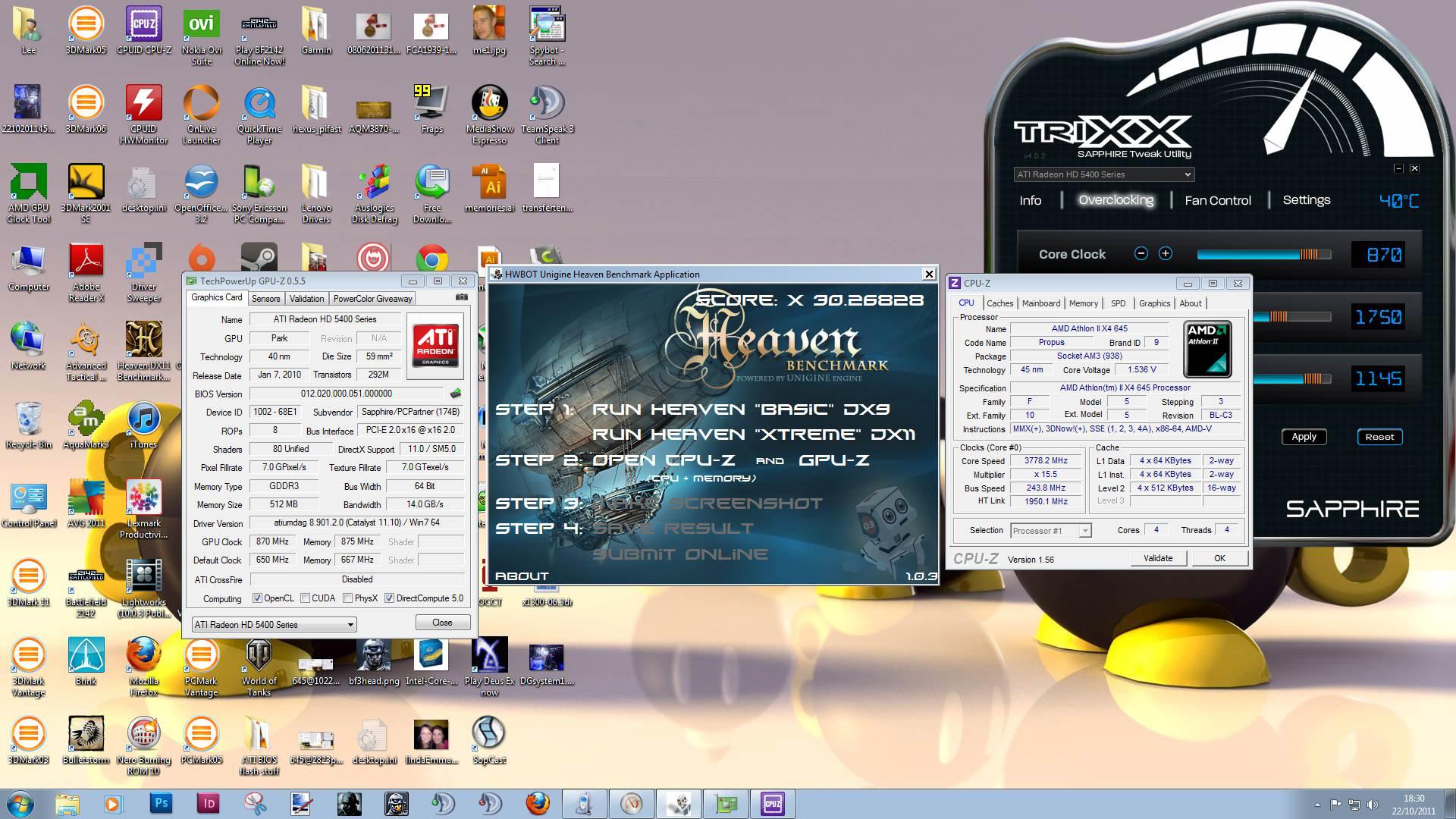Open the Windows Start menu
Screen dimensions: 1456x819
point(20,803)
